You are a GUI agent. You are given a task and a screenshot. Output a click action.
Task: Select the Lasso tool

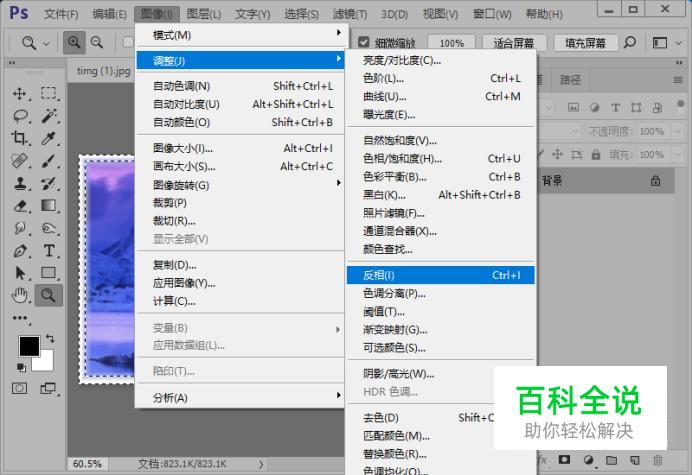(20, 116)
